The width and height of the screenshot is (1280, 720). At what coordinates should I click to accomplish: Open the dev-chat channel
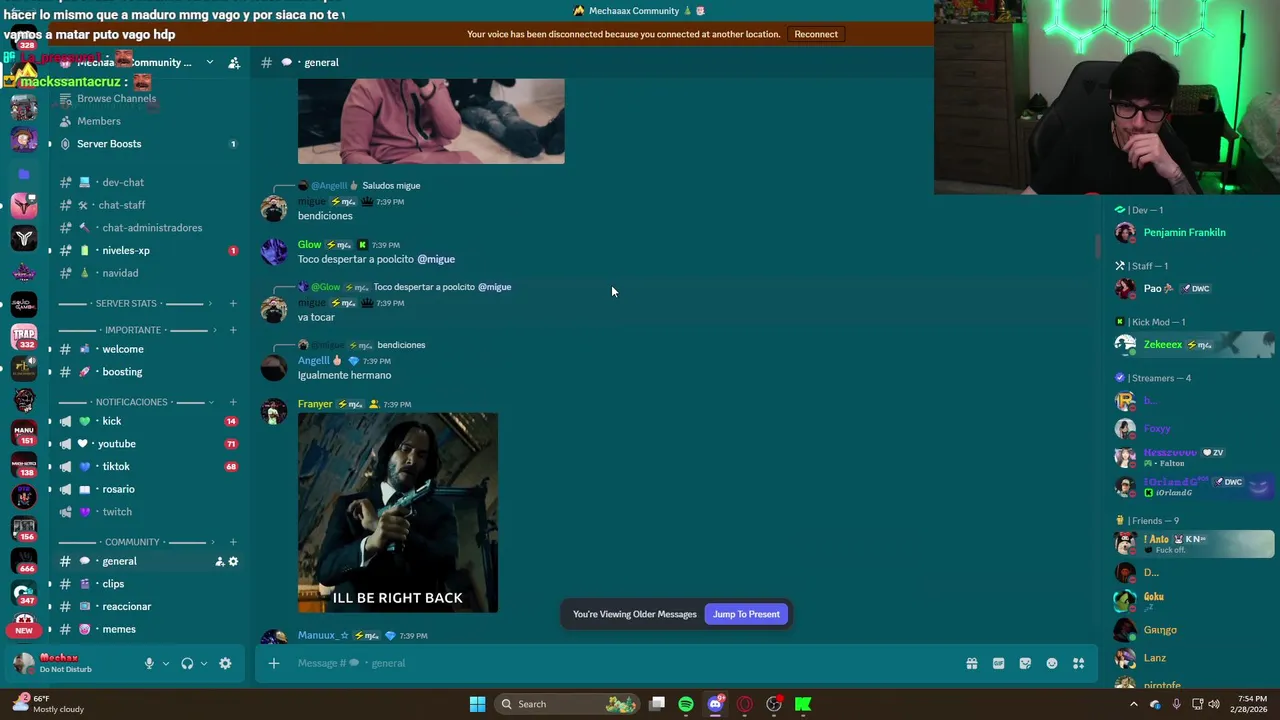(x=147, y=182)
